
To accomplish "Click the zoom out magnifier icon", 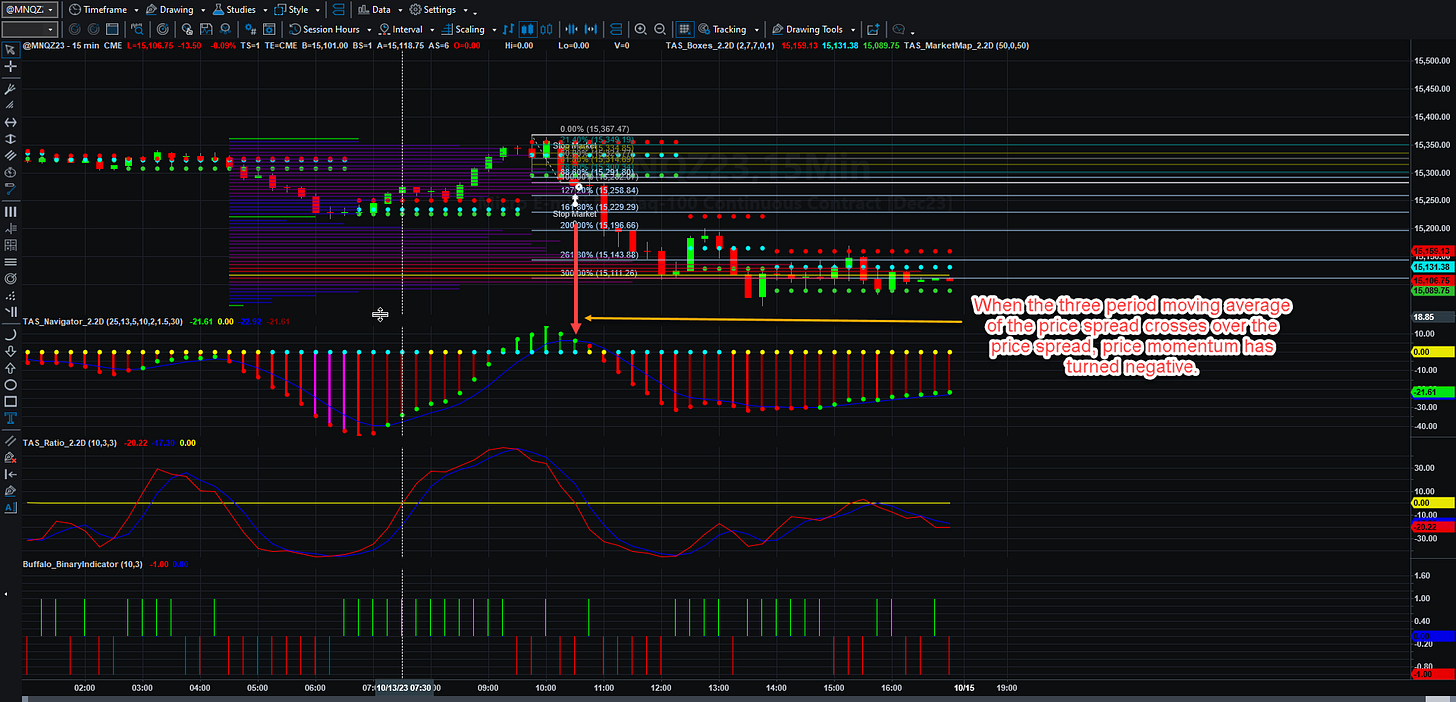I will (660, 29).
